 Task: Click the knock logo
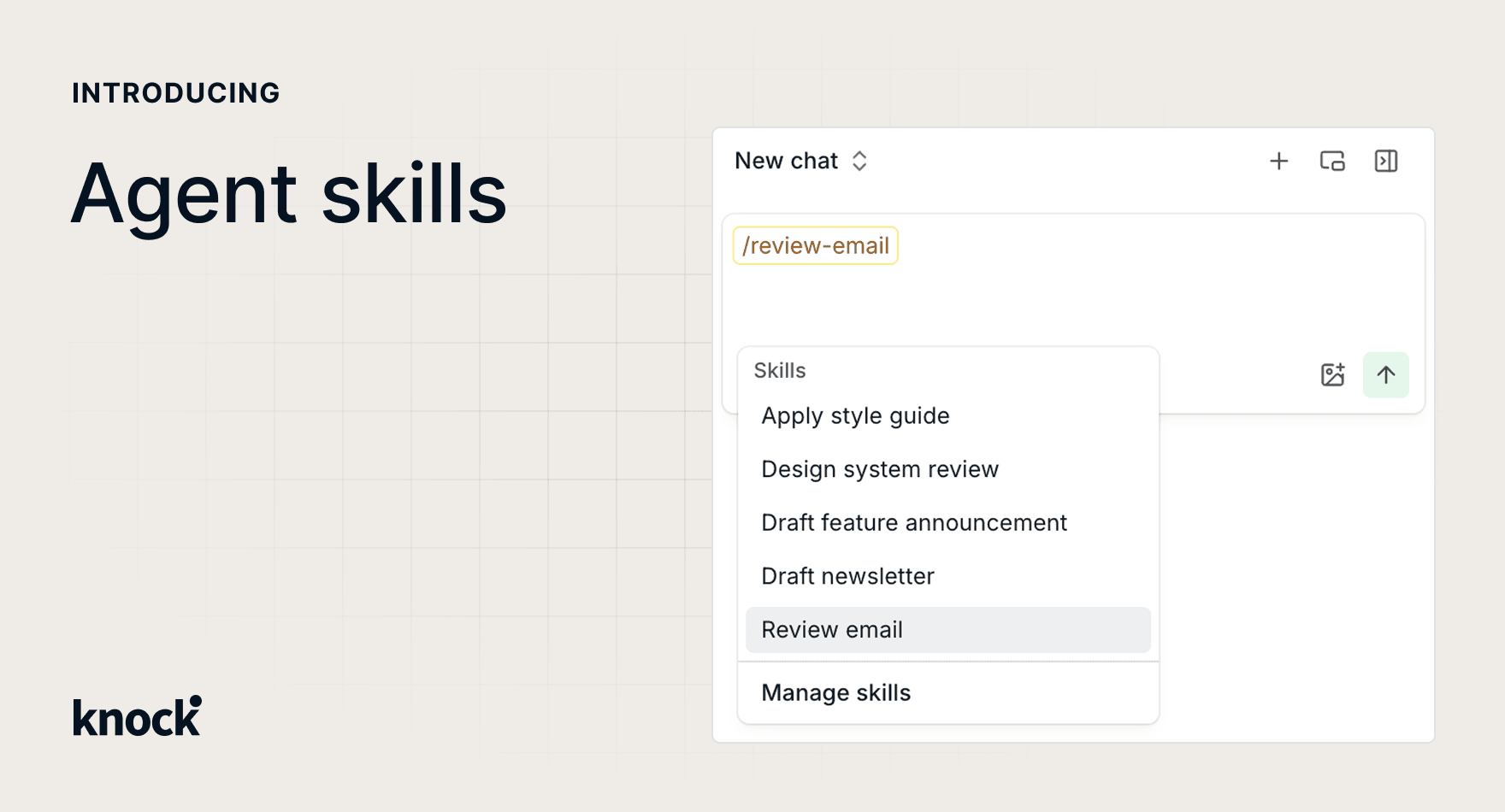point(137,716)
